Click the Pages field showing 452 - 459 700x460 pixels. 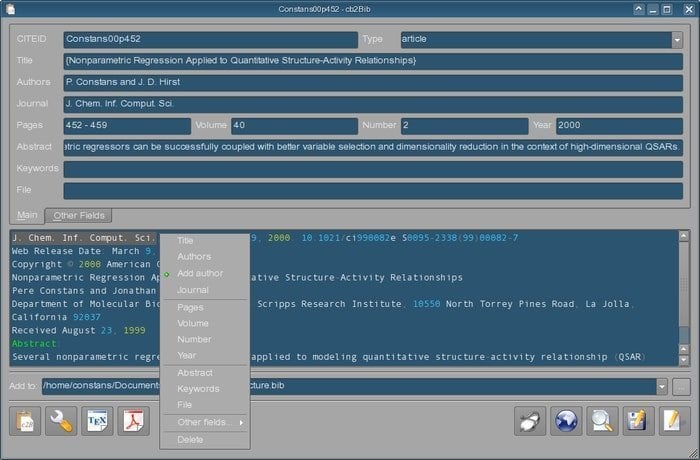[x=127, y=126]
